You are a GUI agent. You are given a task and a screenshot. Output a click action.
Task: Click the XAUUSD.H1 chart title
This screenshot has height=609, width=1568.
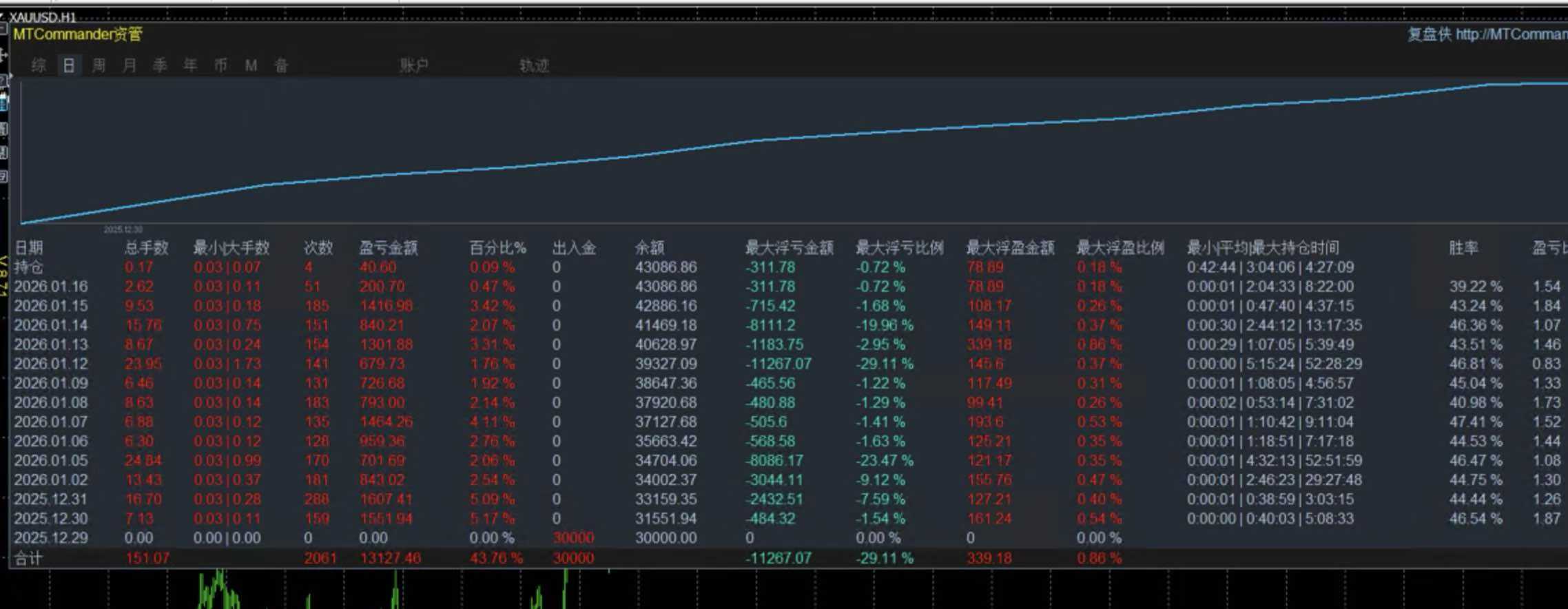pos(43,17)
